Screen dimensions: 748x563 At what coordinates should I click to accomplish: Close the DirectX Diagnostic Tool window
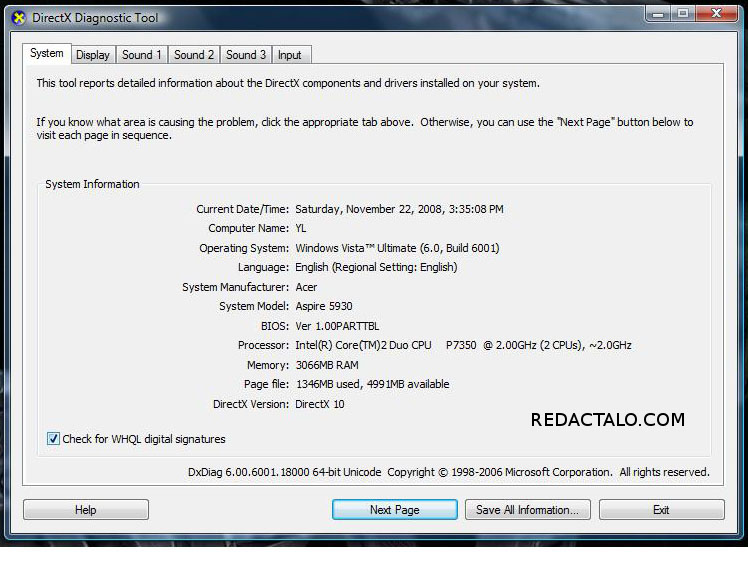coord(716,14)
